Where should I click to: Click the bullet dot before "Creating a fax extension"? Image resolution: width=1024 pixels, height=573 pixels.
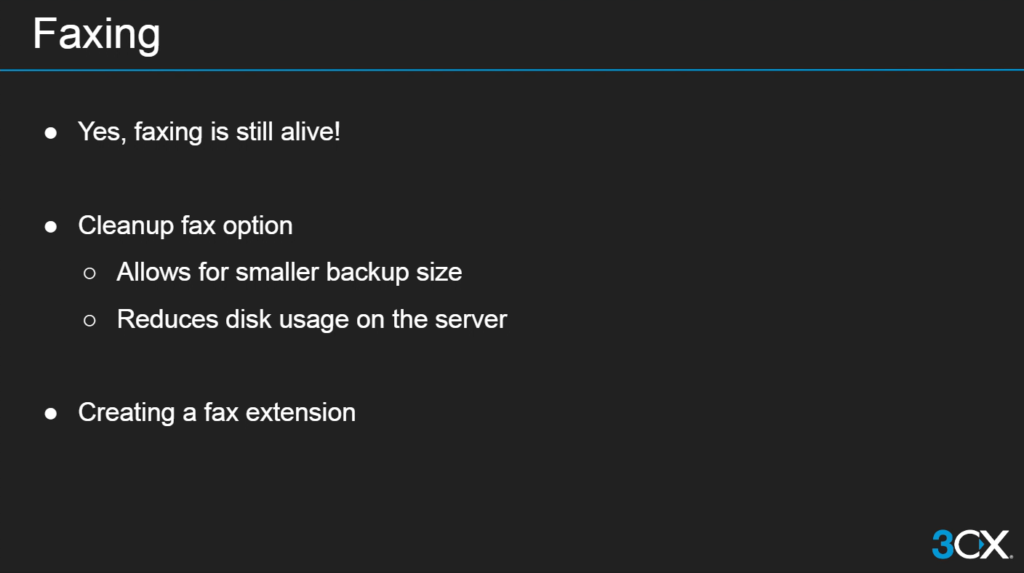click(51, 414)
